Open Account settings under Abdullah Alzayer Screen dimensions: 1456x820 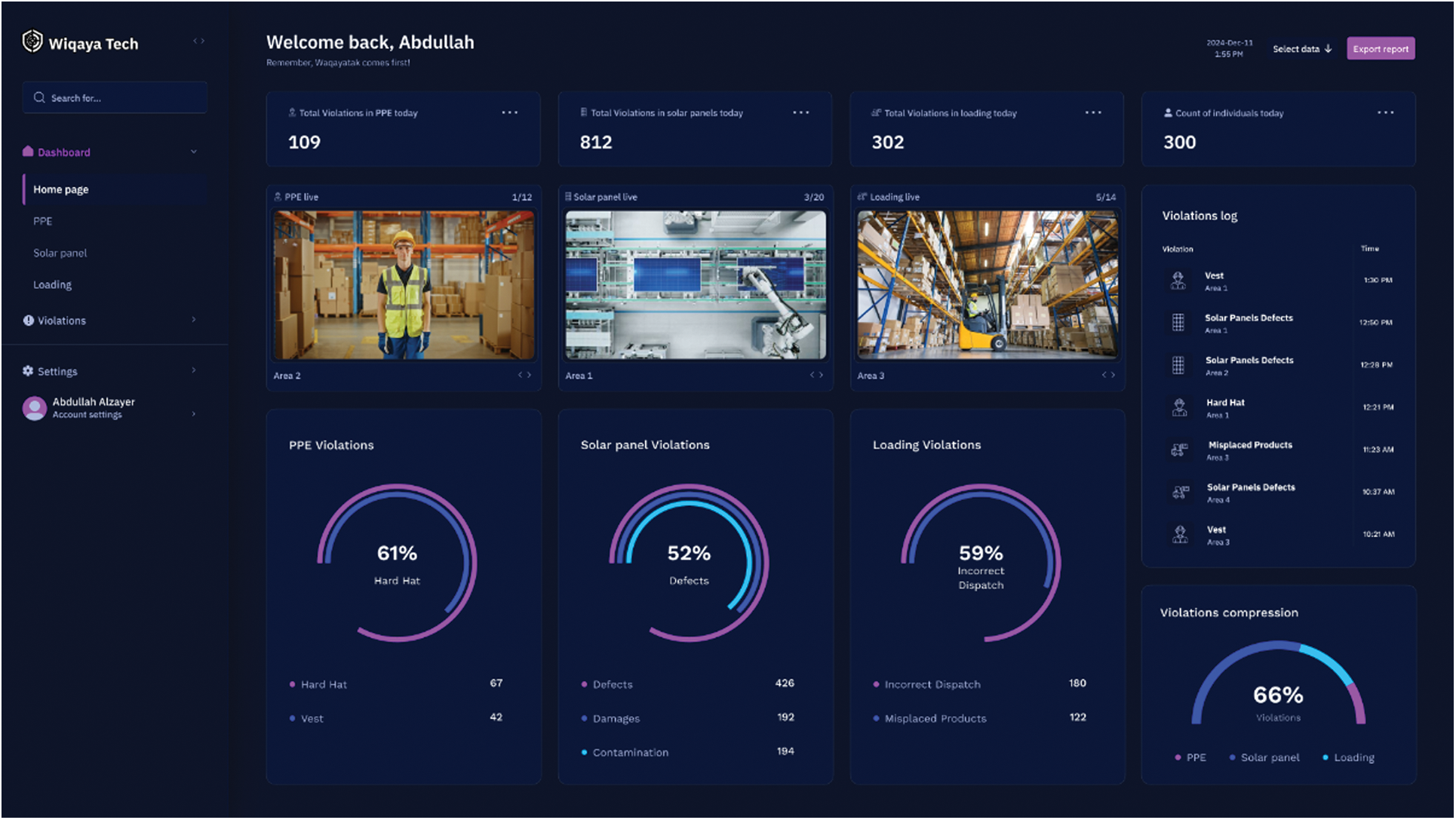[88, 415]
